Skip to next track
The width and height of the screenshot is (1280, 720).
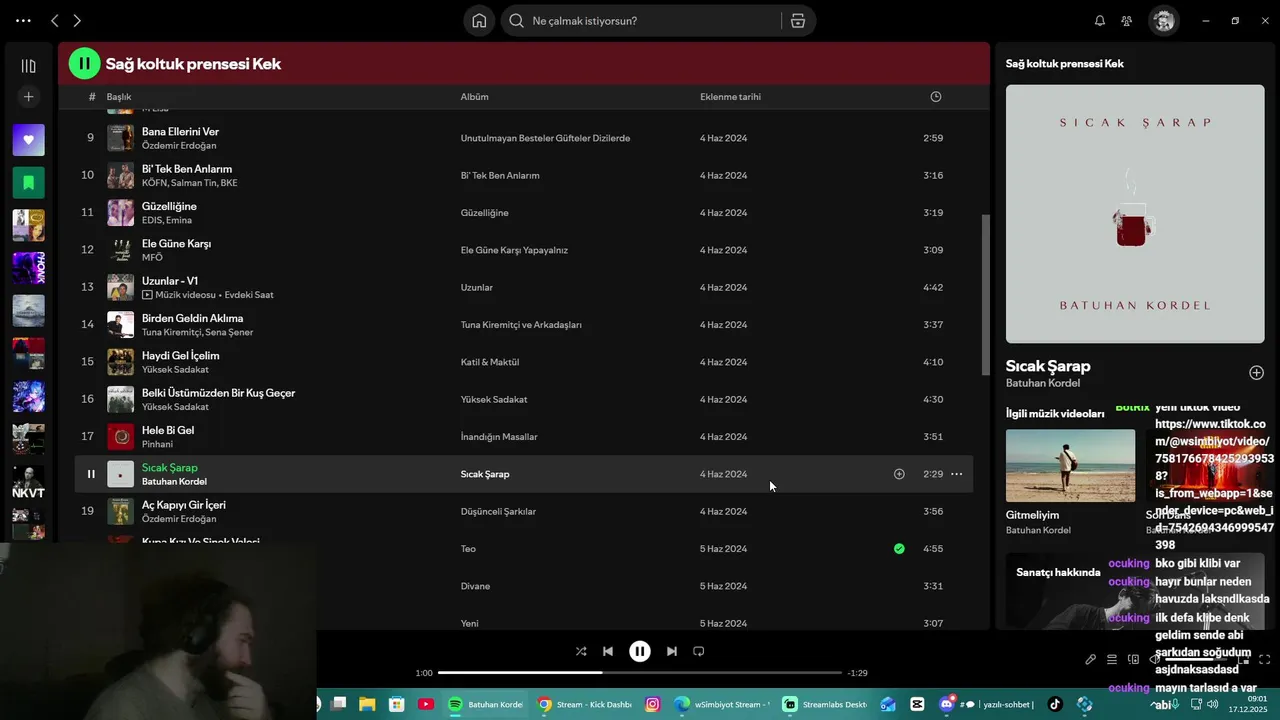[672, 651]
